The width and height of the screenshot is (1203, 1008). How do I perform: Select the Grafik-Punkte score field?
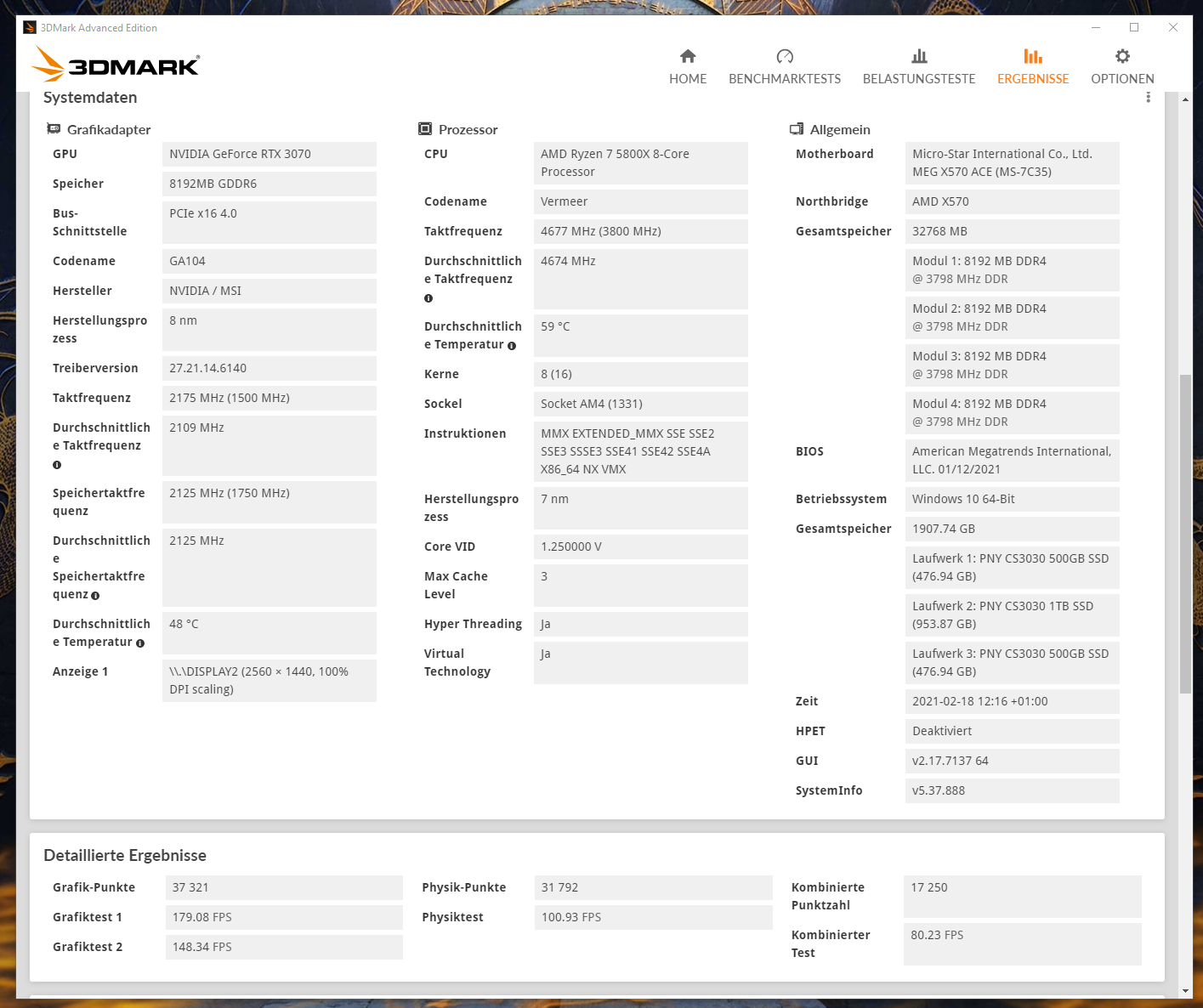283,887
